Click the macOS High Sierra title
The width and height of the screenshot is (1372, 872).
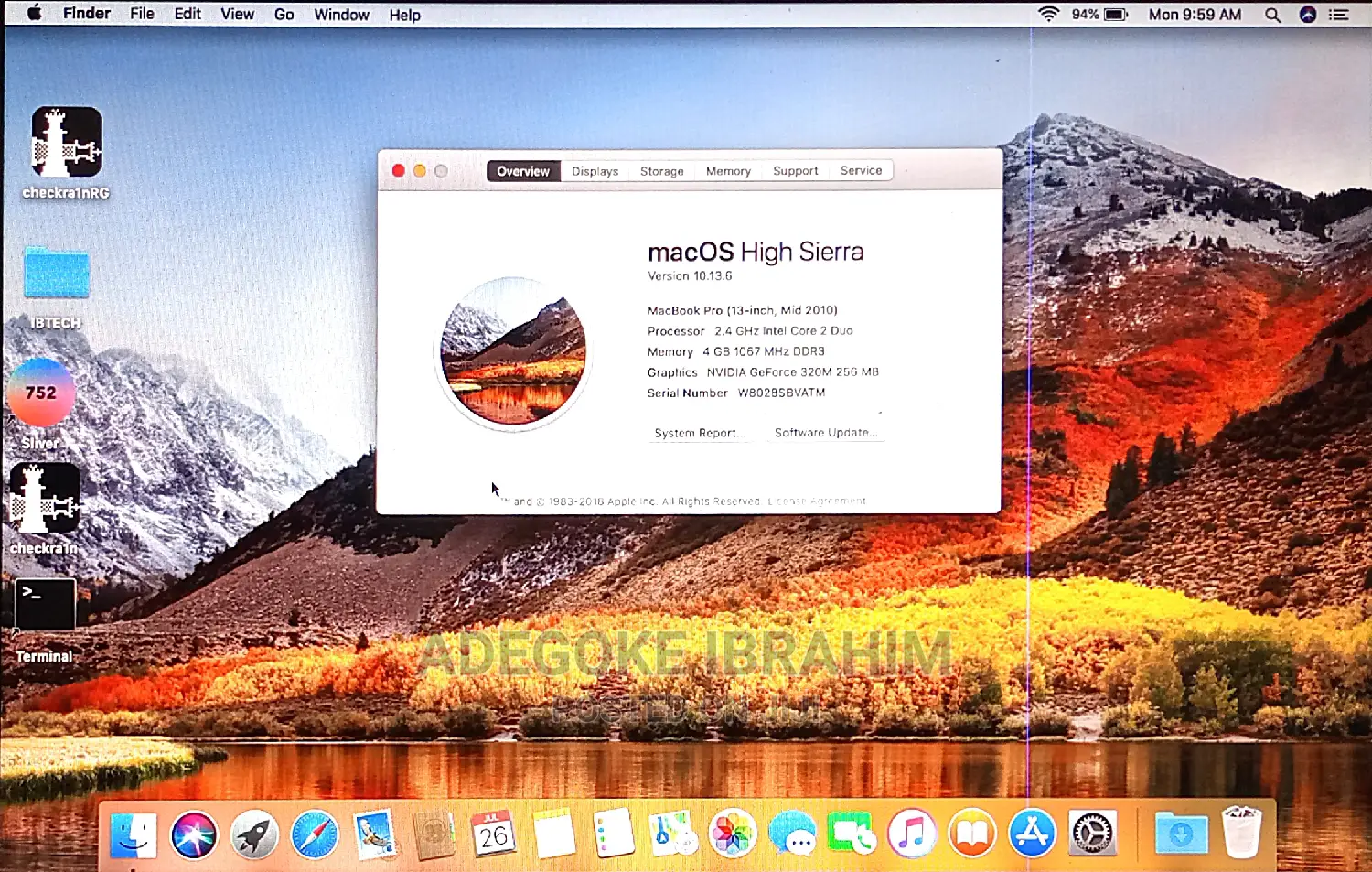tap(756, 252)
